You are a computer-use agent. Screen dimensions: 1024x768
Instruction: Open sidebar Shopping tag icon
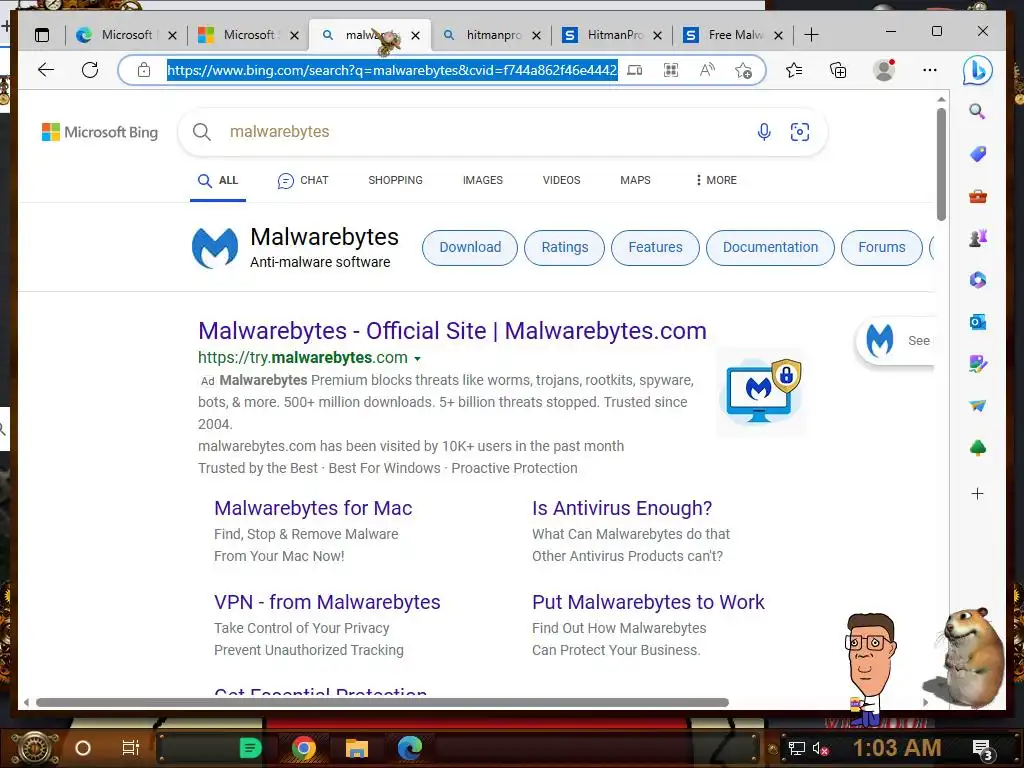[x=978, y=154]
